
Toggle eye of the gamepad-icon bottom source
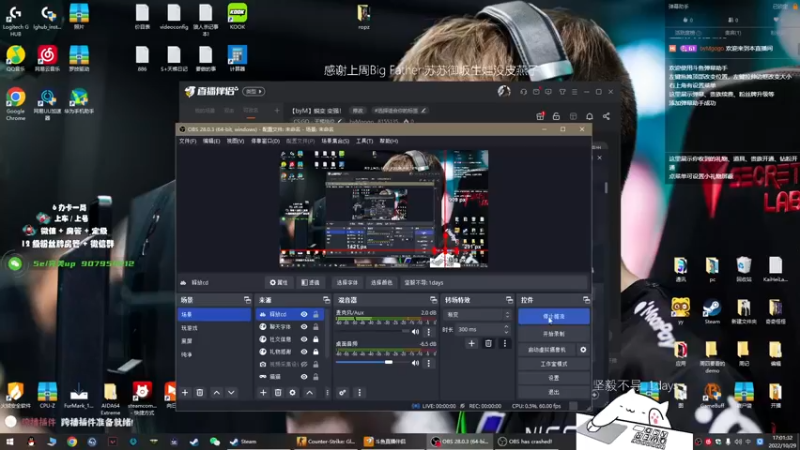(304, 377)
